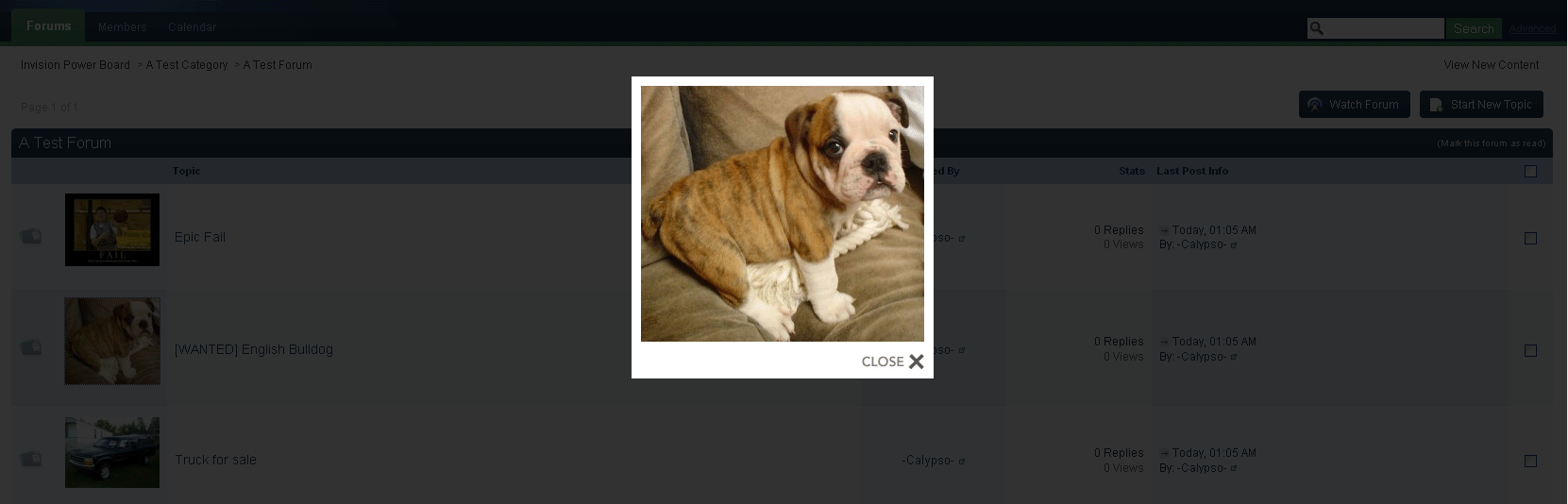Click the last post arrow icon in Epic Fail row
1568x504 pixels.
click(1164, 230)
